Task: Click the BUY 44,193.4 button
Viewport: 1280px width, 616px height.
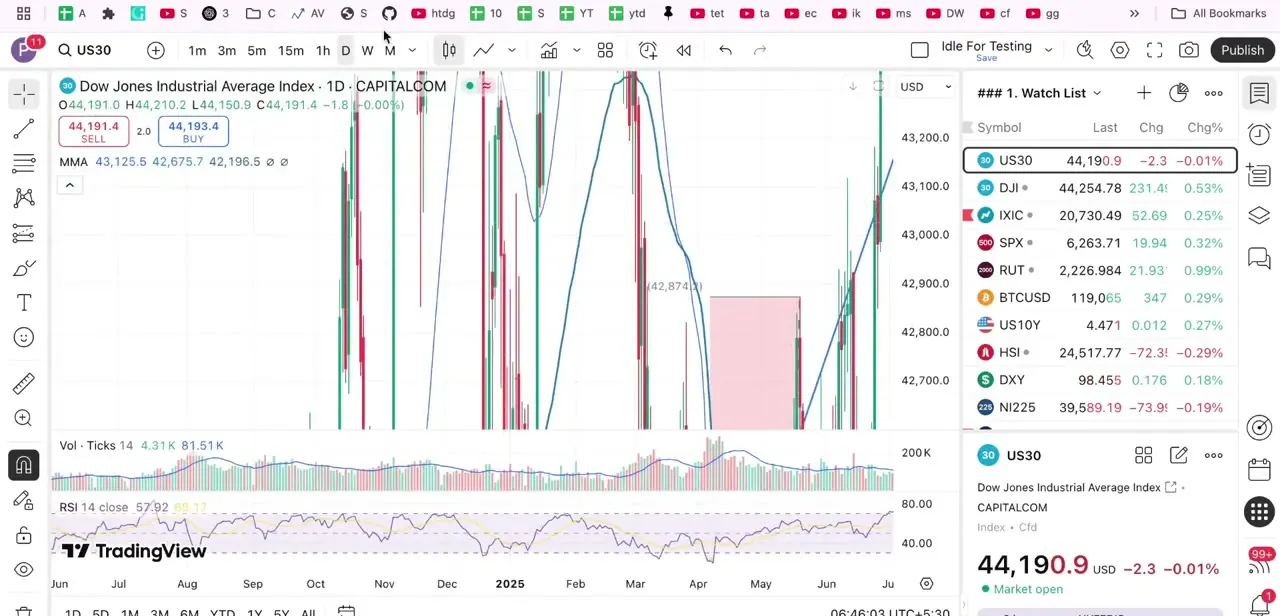Action: (193, 131)
